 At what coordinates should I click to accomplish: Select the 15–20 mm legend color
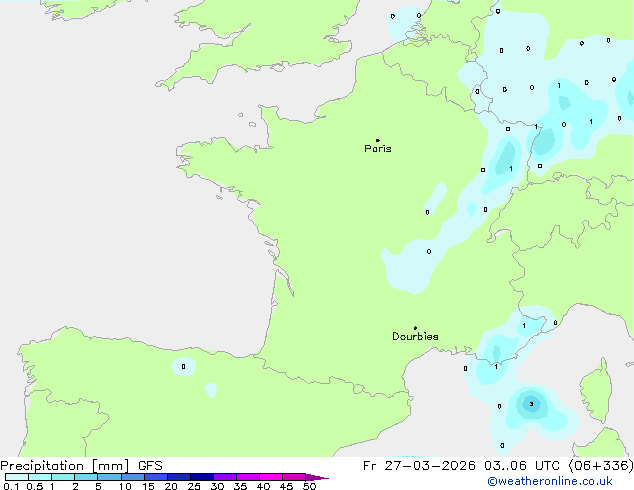click(x=156, y=477)
